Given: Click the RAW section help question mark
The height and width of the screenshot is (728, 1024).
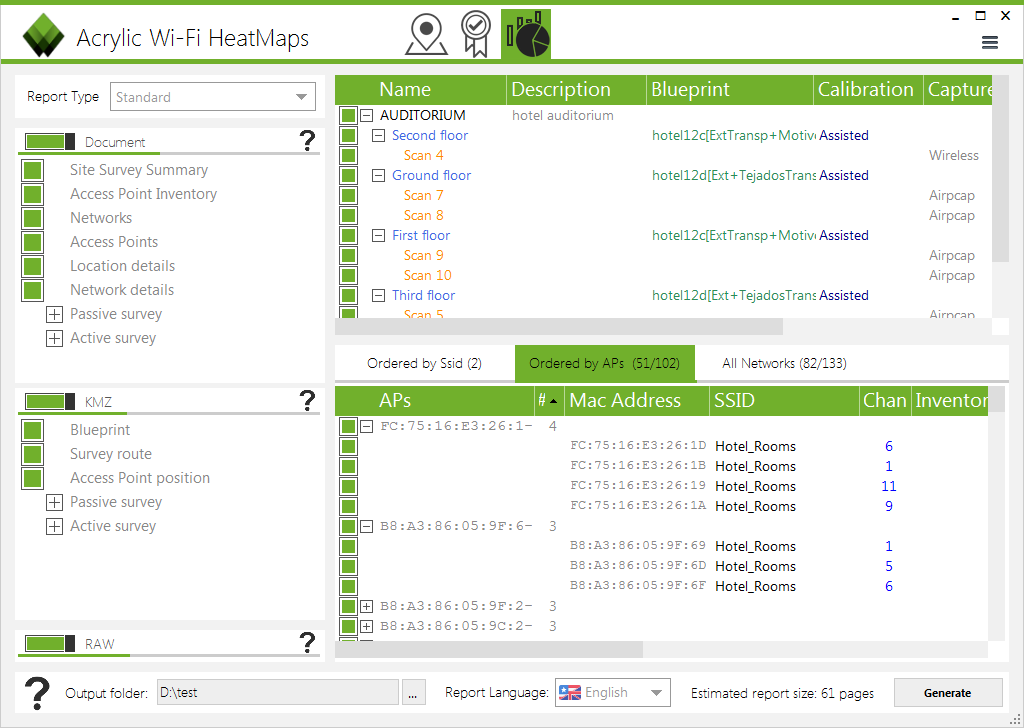Looking at the screenshot, I should point(308,644).
